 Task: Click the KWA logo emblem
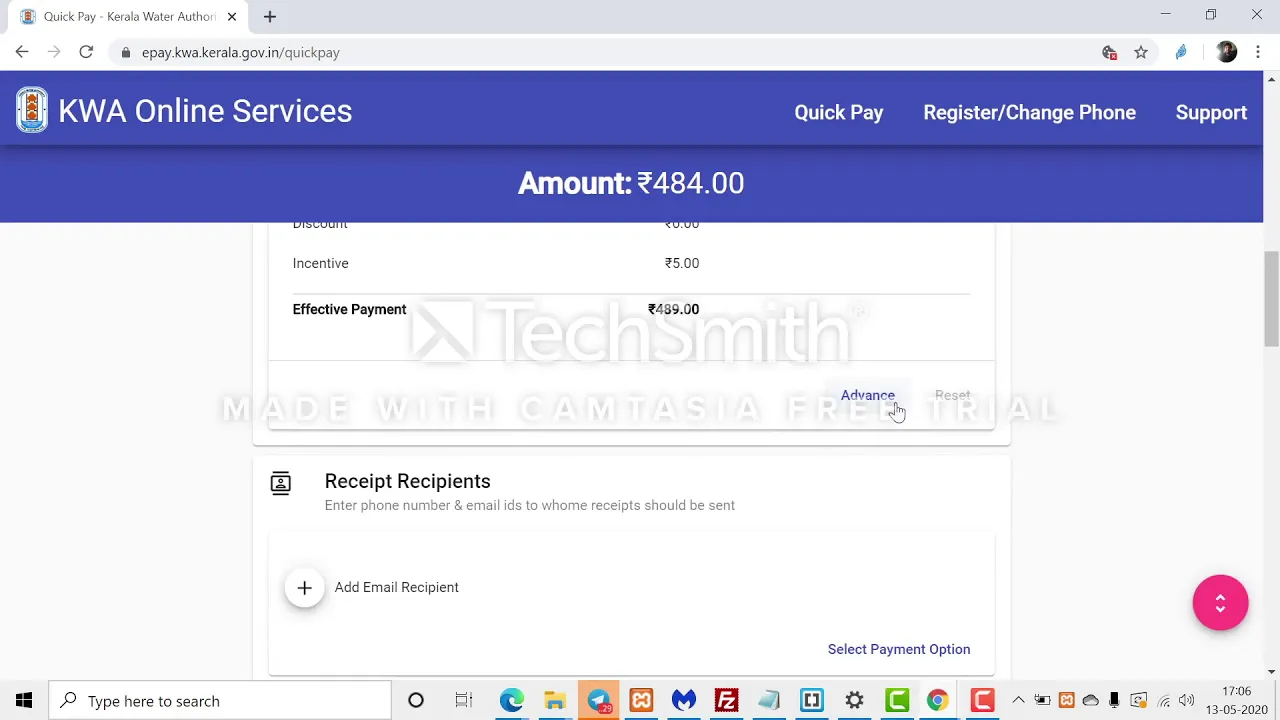pyautogui.click(x=32, y=110)
